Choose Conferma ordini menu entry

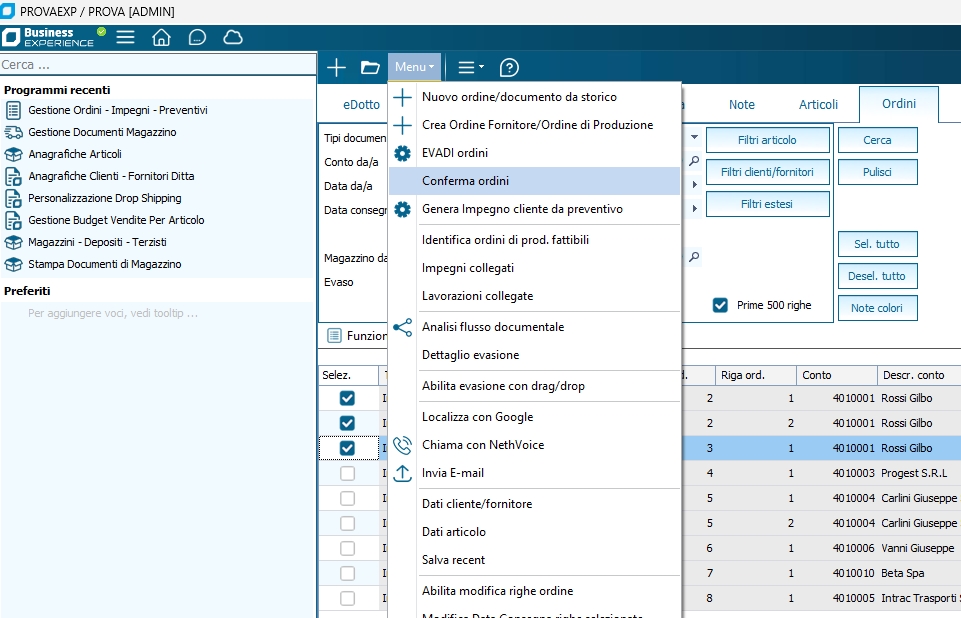pos(465,181)
